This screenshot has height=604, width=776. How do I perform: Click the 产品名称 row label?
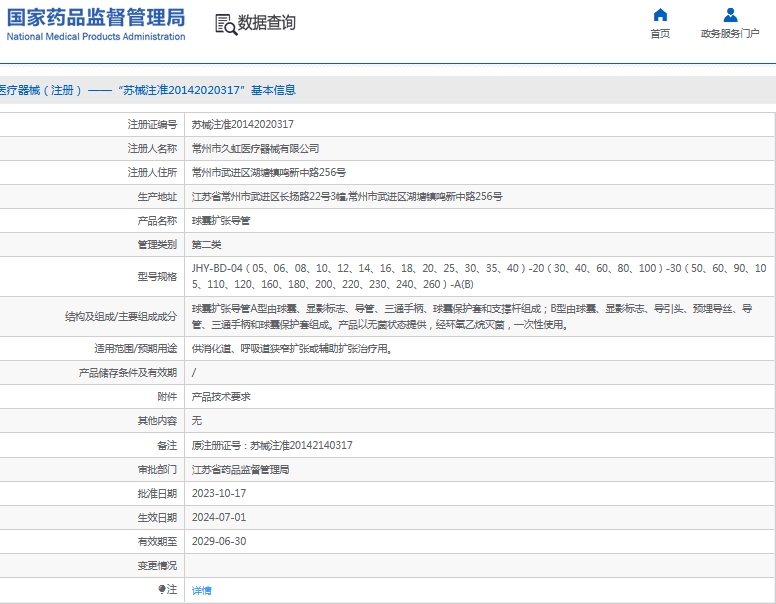click(x=157, y=220)
